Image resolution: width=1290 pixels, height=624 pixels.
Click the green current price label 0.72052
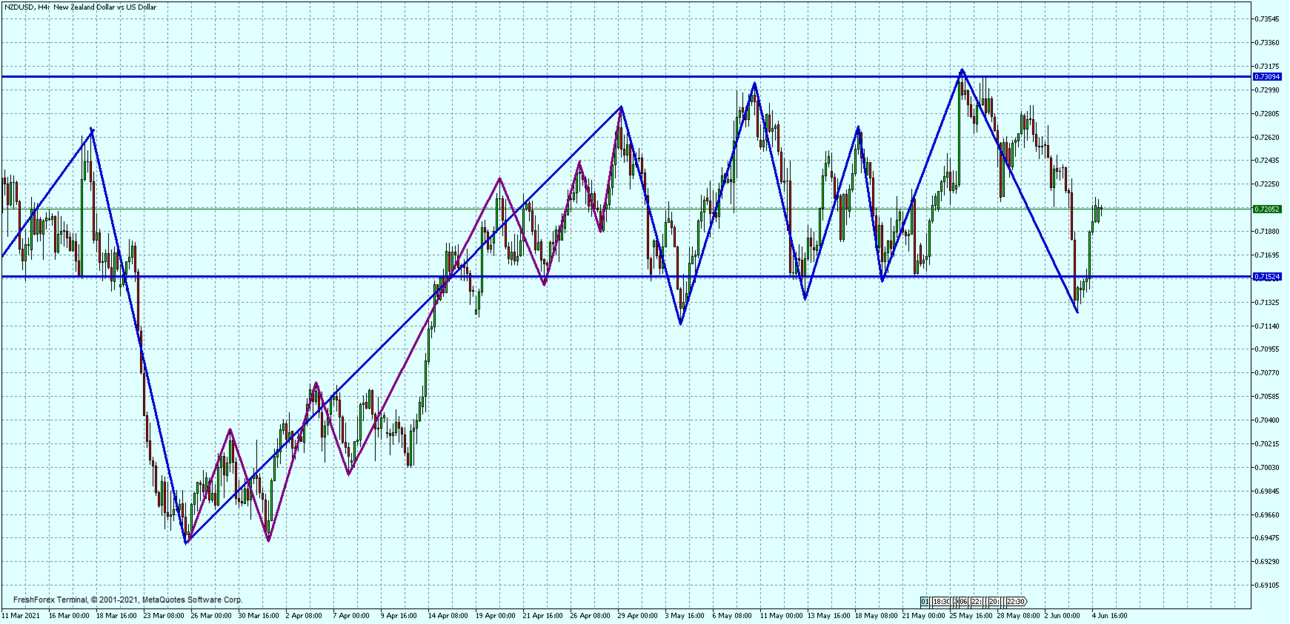[1267, 209]
